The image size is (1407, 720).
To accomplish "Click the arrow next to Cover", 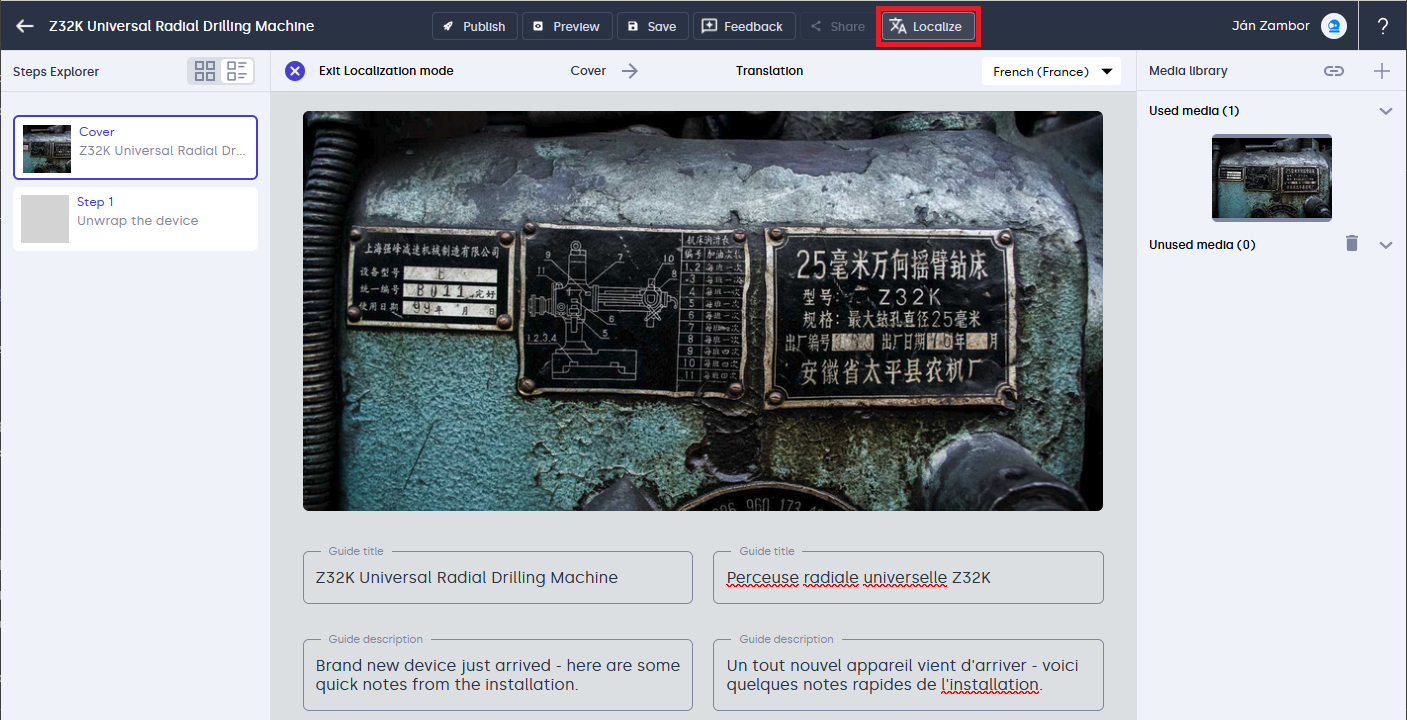I will (629, 71).
